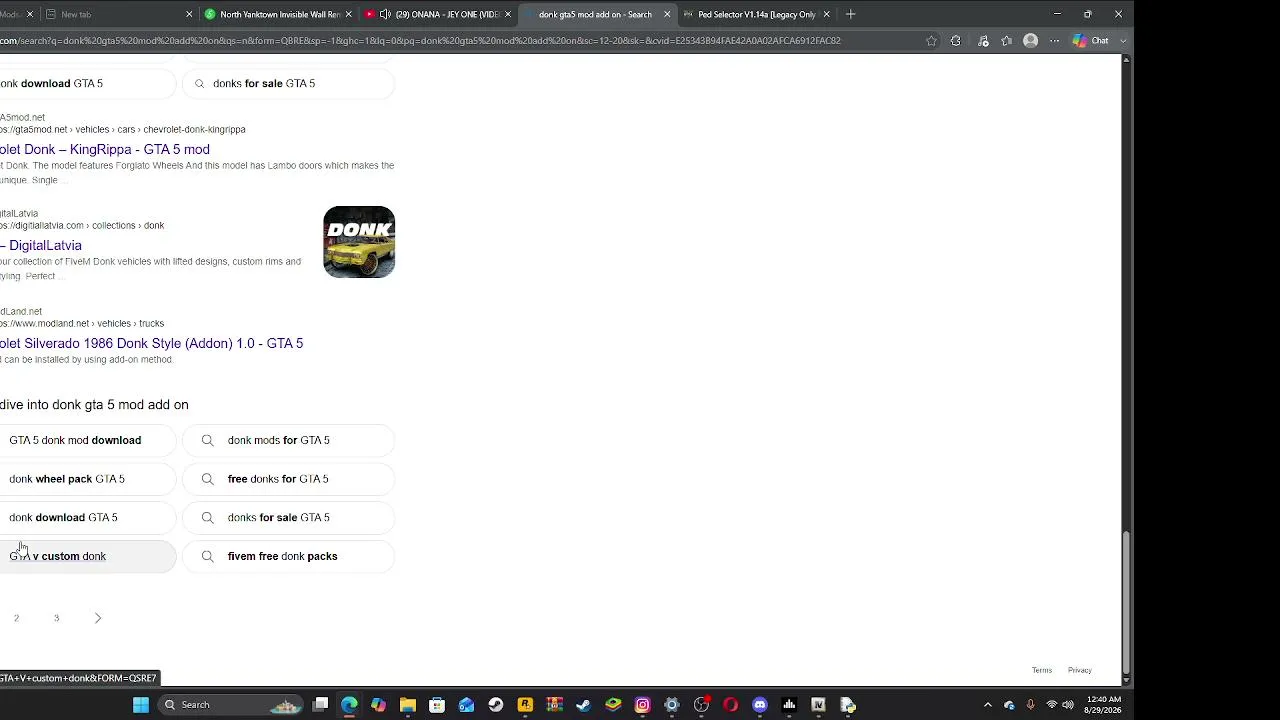The image size is (1280, 720).
Task: Open a new browser tab with plus button
Action: click(850, 14)
